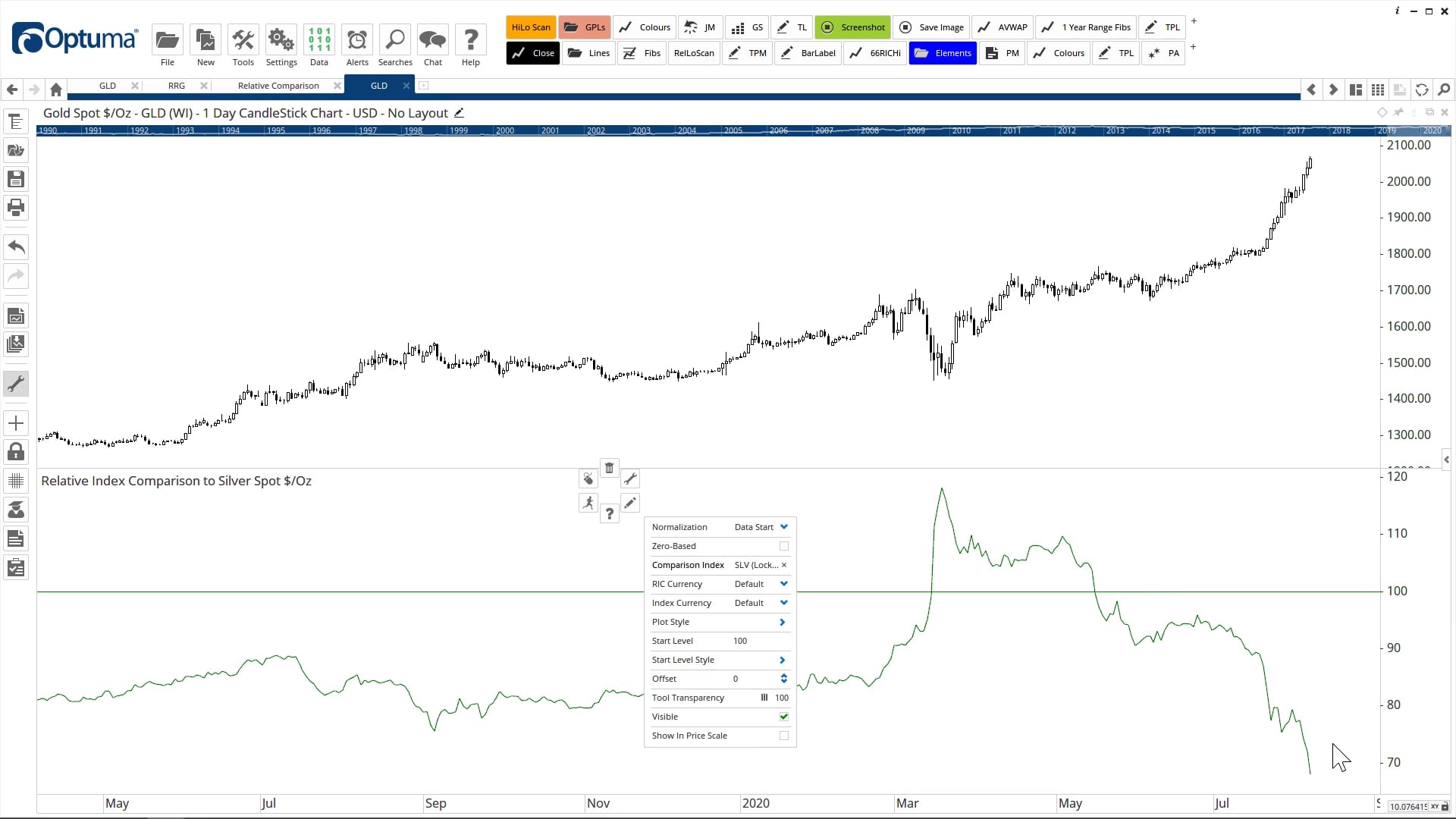
Task: Adjust the Tool Transparency slider
Action: pyautogui.click(x=764, y=698)
